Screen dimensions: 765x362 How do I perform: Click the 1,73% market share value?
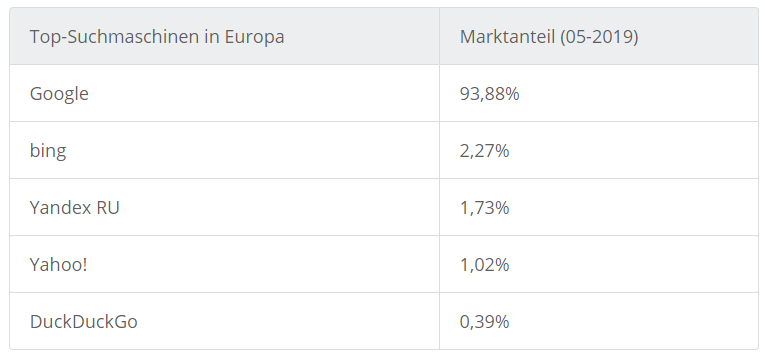484,208
